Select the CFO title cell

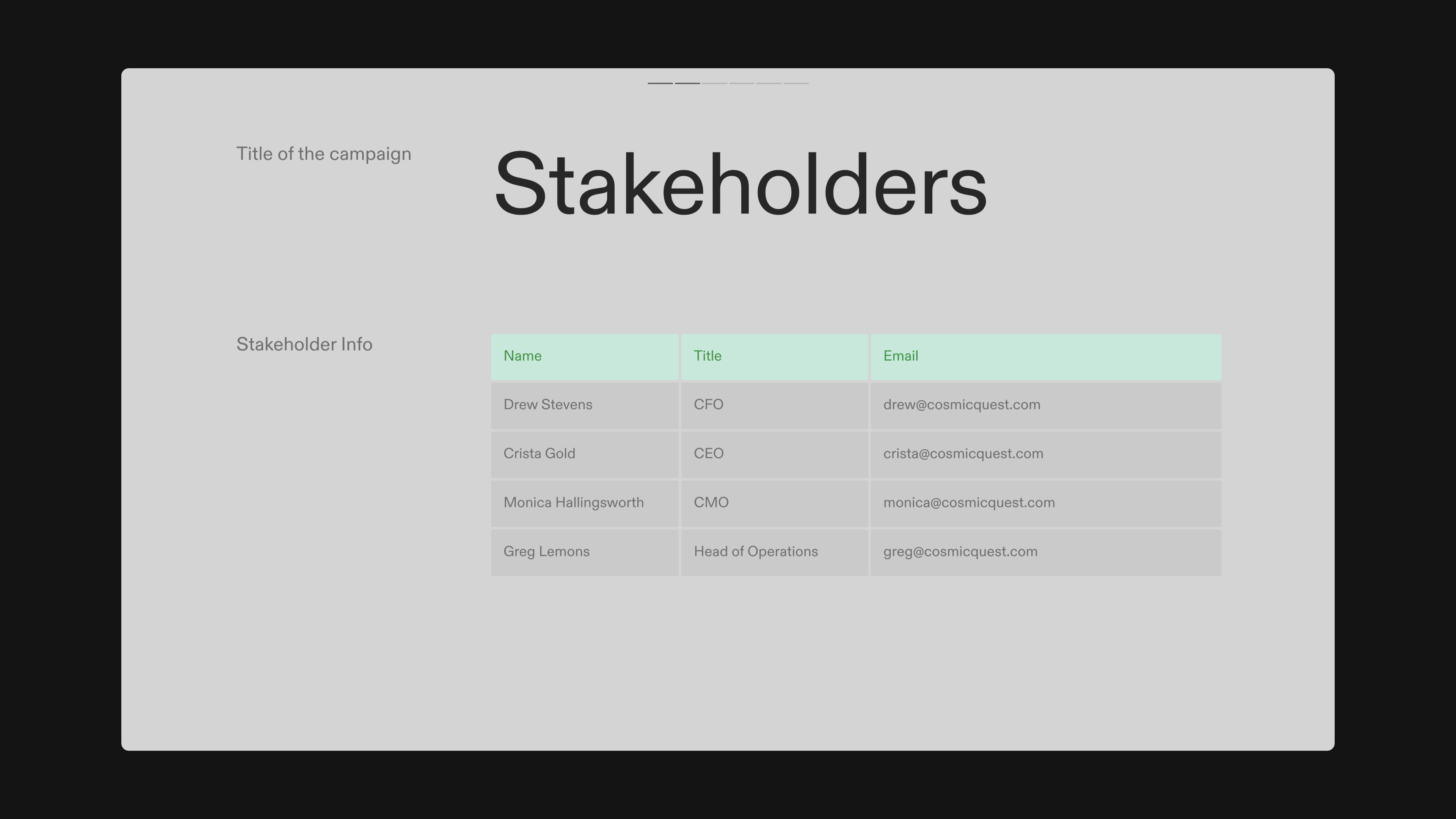click(x=774, y=405)
